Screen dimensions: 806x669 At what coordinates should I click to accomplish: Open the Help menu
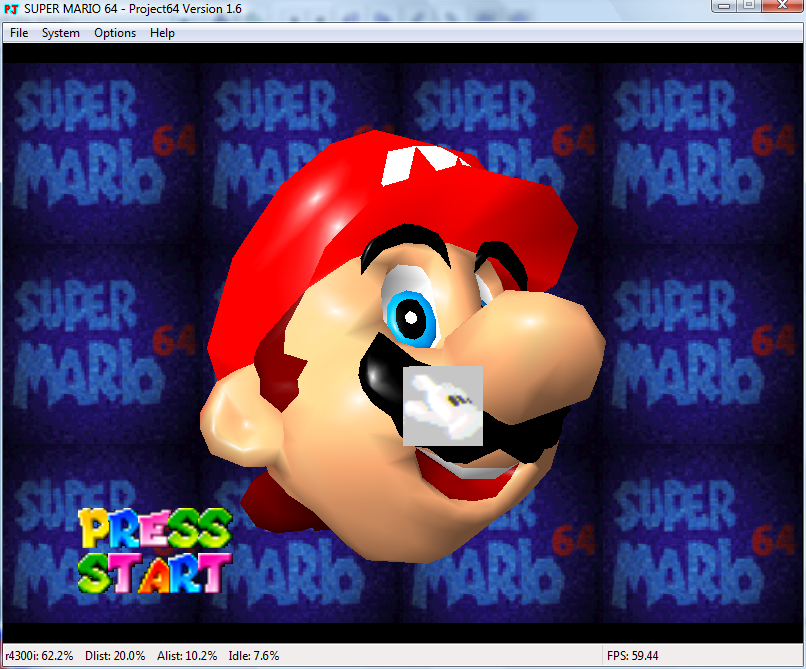[x=162, y=33]
